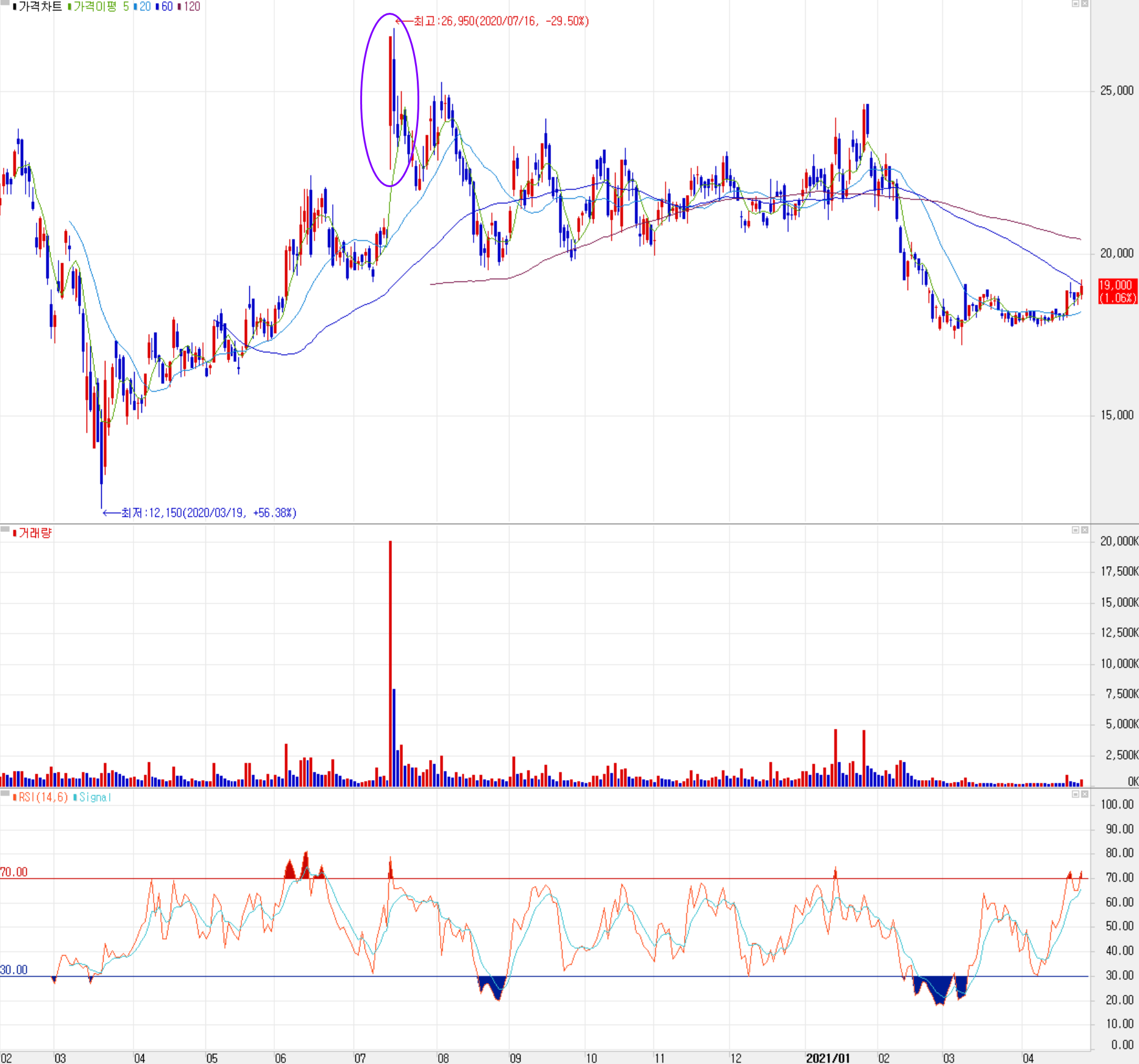Click the 30.00 oversold level label

[14, 970]
